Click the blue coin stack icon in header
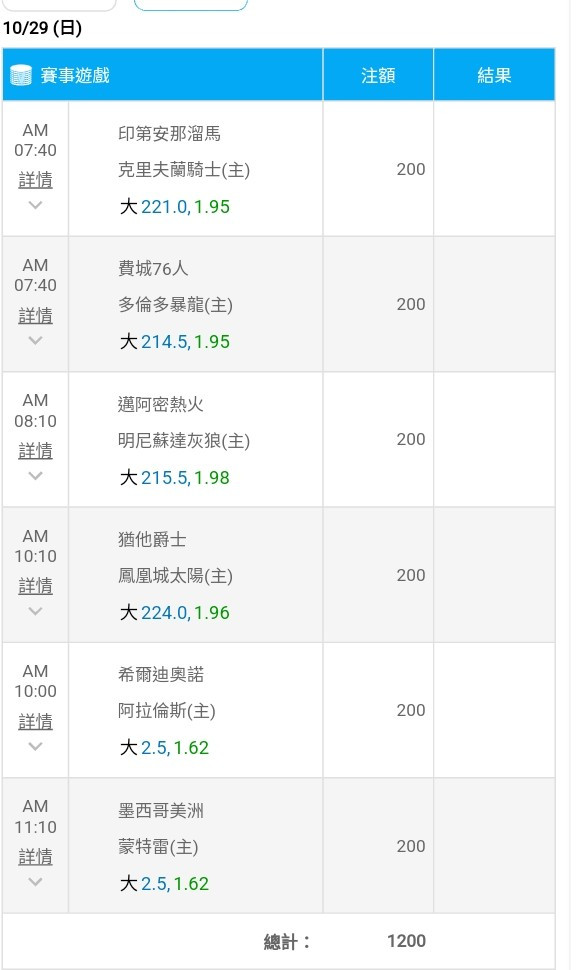 20,75
